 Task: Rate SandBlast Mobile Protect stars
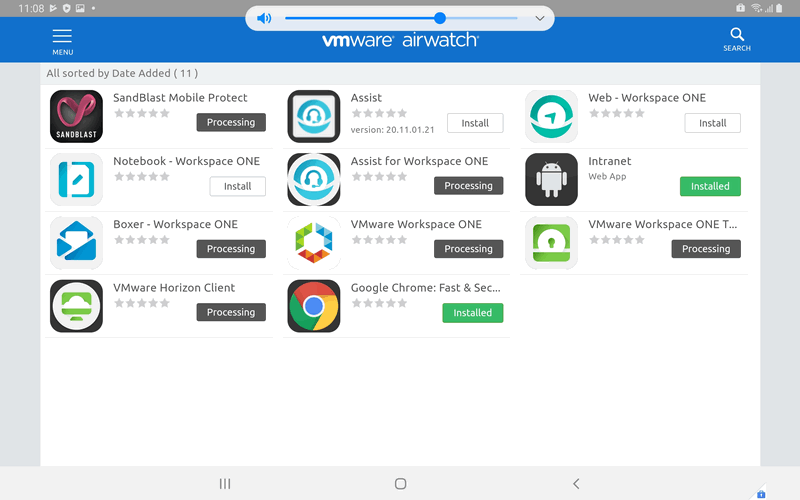coord(142,113)
